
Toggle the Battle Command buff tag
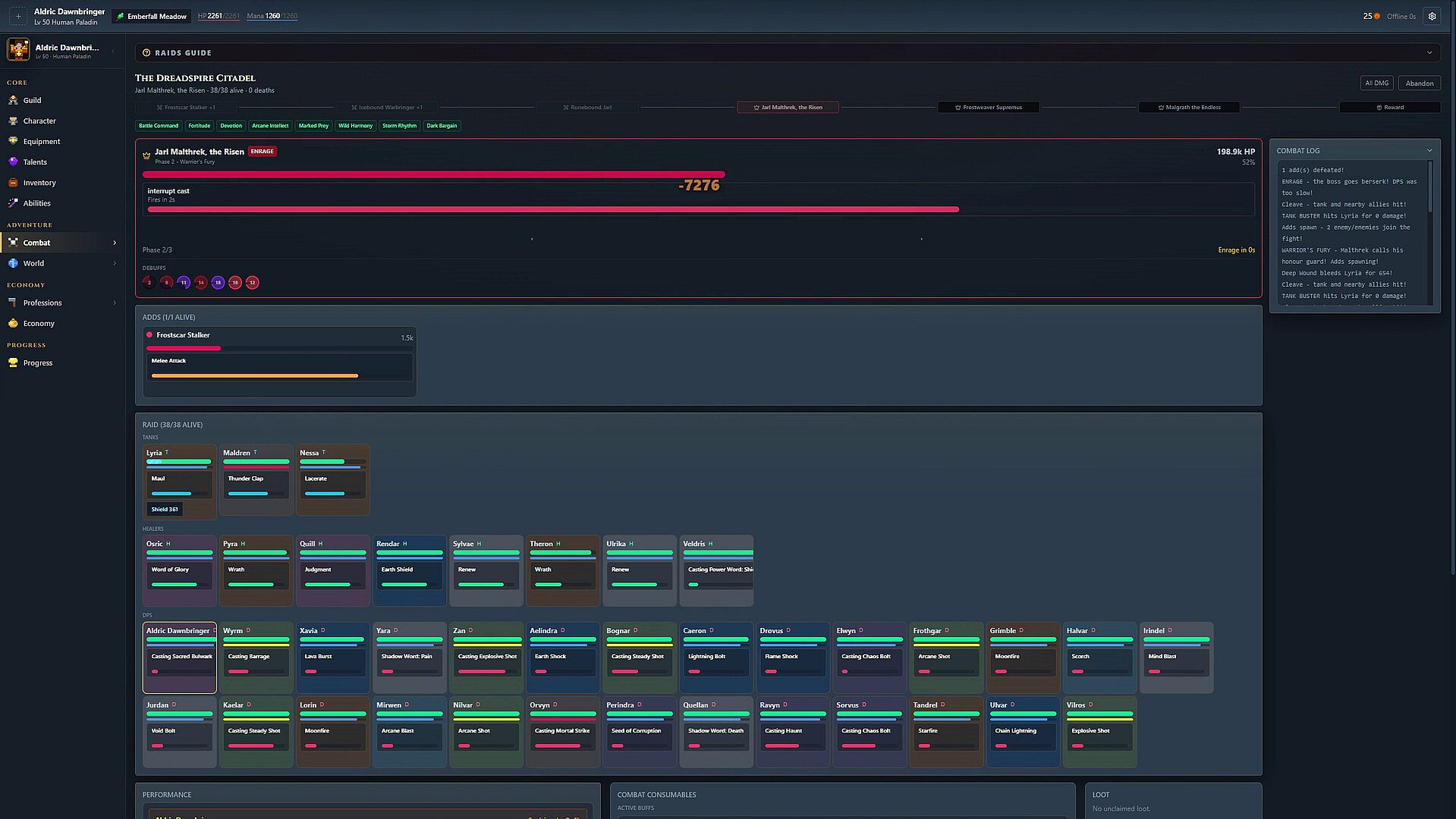[x=159, y=126]
